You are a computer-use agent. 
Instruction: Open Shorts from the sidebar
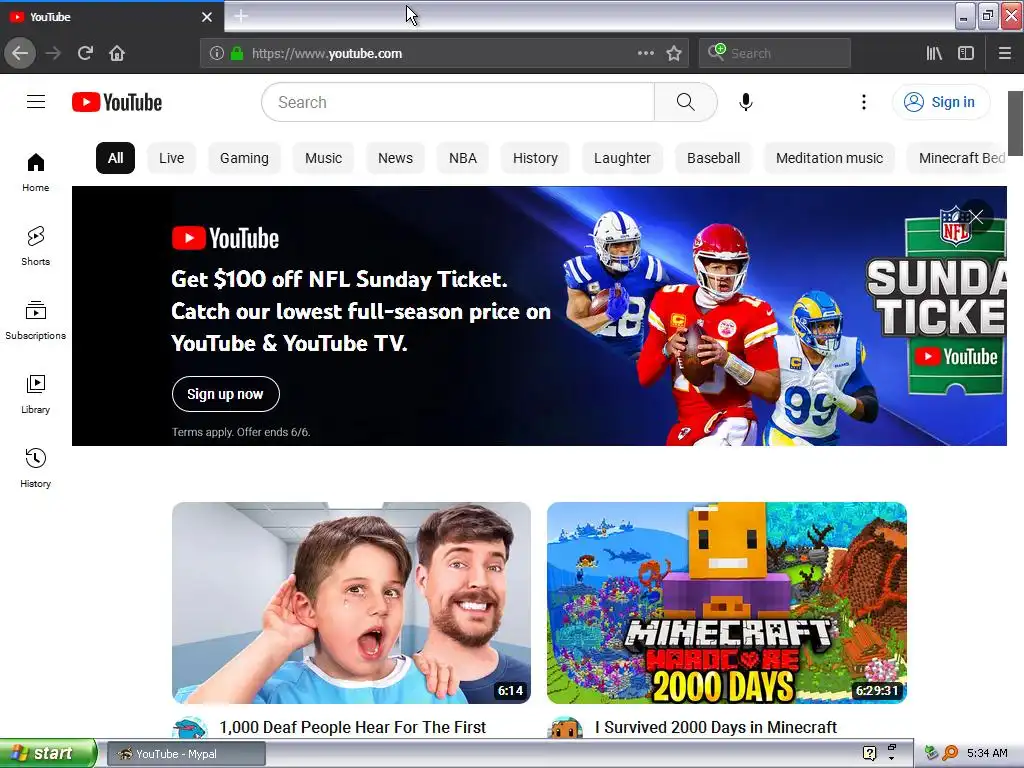point(35,246)
